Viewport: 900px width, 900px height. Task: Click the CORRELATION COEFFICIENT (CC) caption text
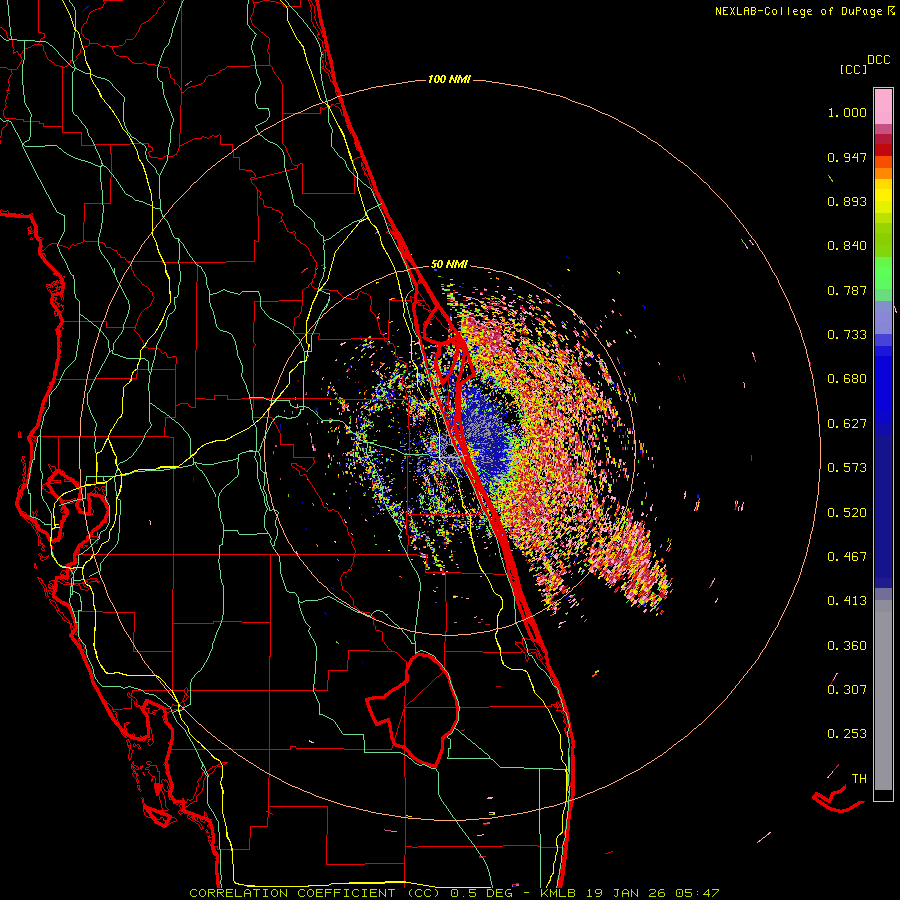coord(315,893)
